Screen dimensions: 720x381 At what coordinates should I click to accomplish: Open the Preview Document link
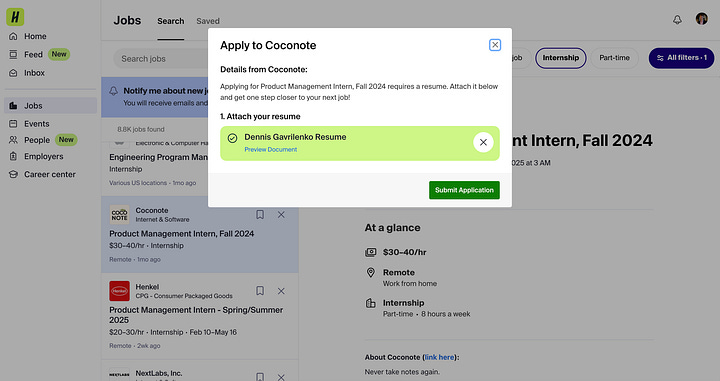pyautogui.click(x=270, y=150)
